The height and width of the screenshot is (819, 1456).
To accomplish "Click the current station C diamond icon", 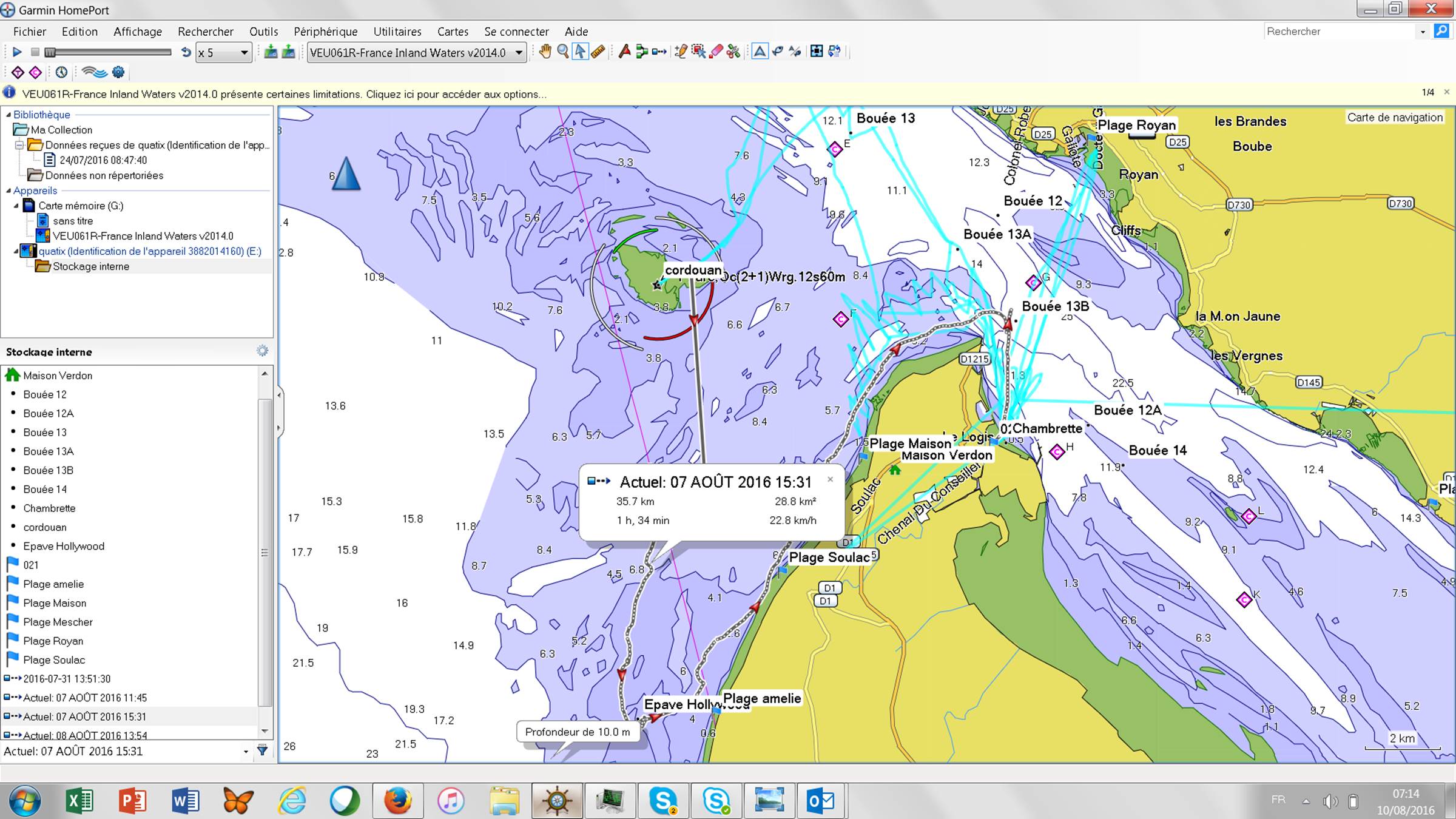I will (x=36, y=73).
